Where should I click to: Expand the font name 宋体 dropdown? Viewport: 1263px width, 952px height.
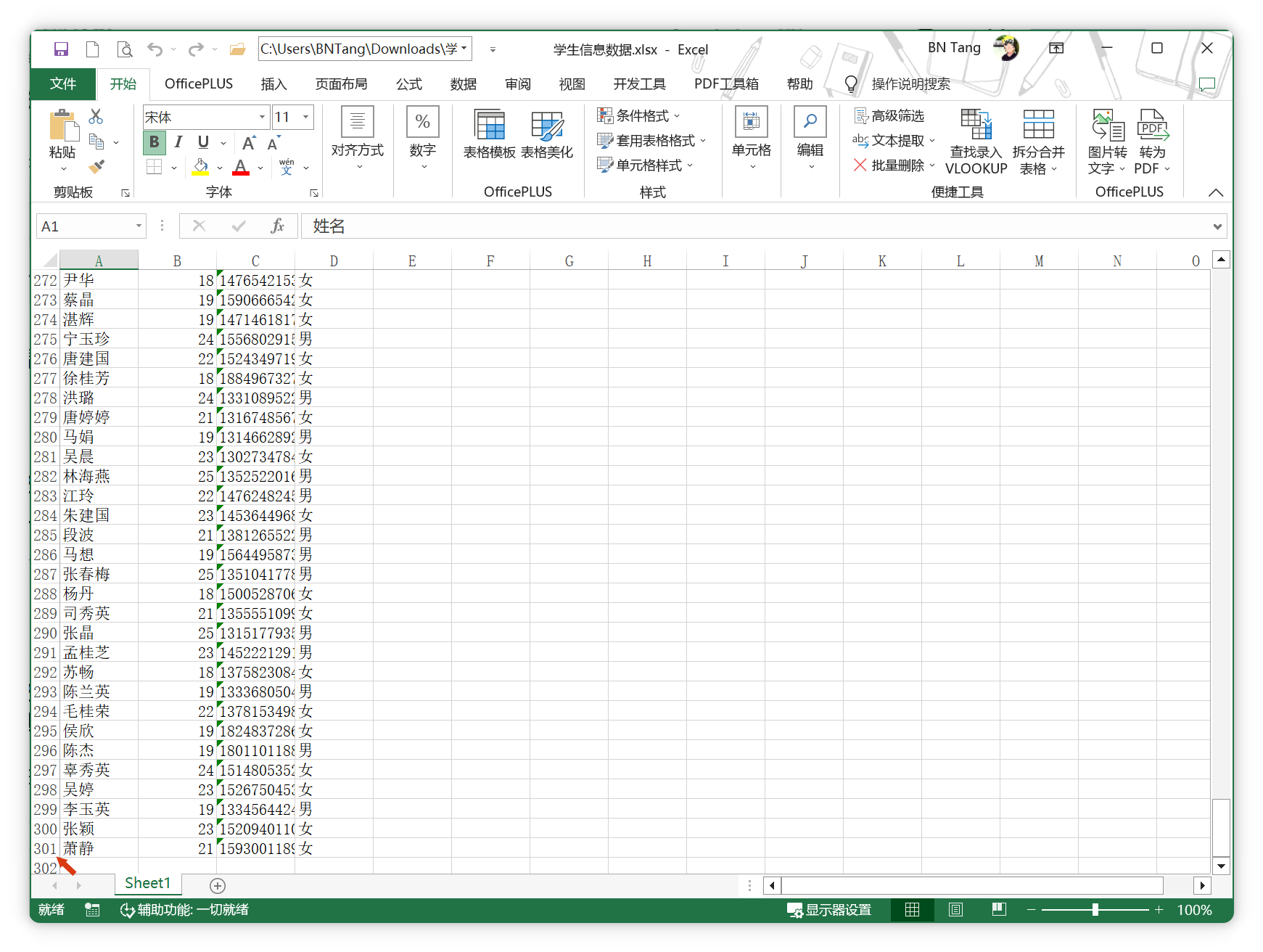[x=262, y=118]
